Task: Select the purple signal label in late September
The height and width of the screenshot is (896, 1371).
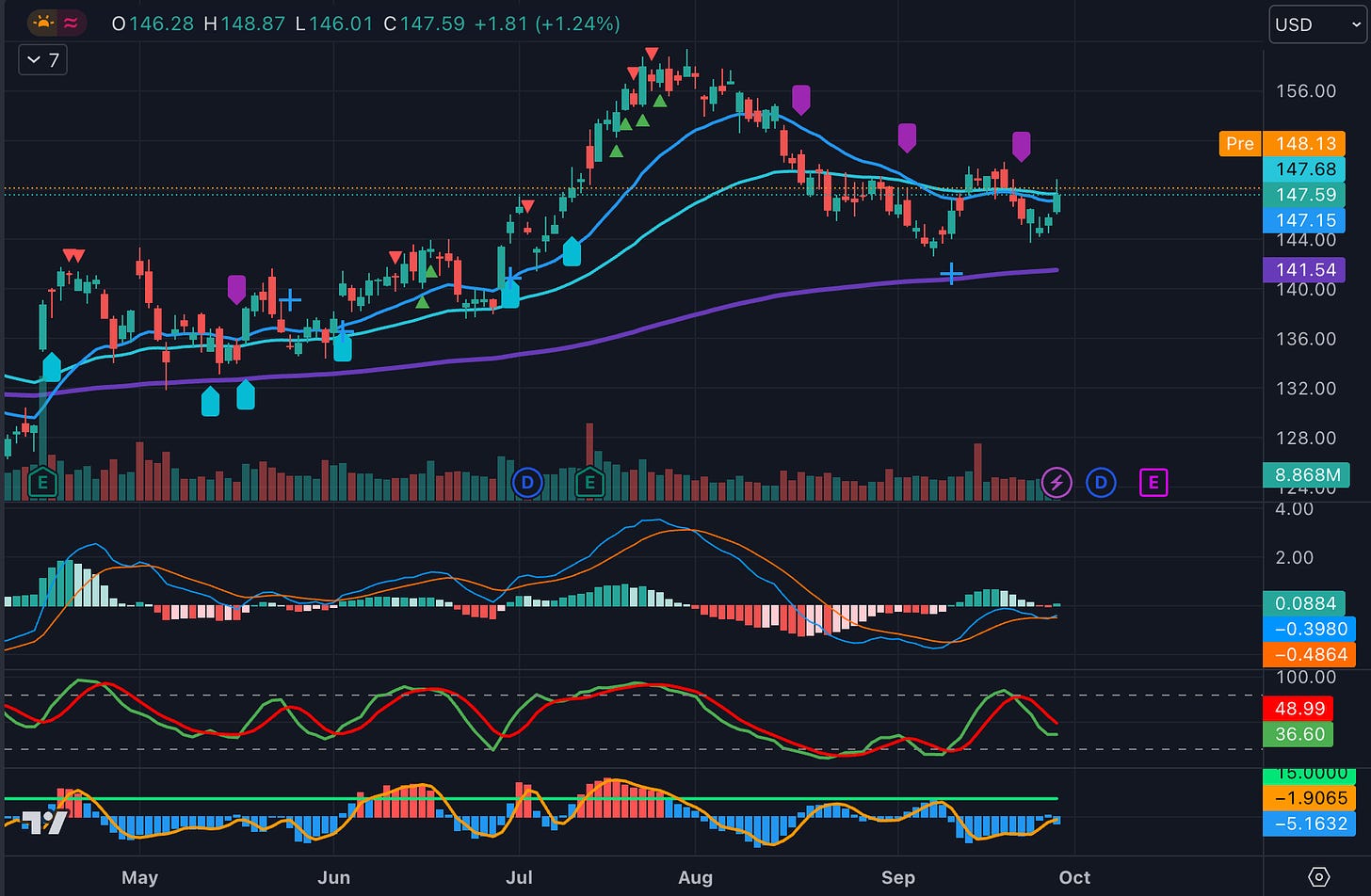Action: [1021, 146]
